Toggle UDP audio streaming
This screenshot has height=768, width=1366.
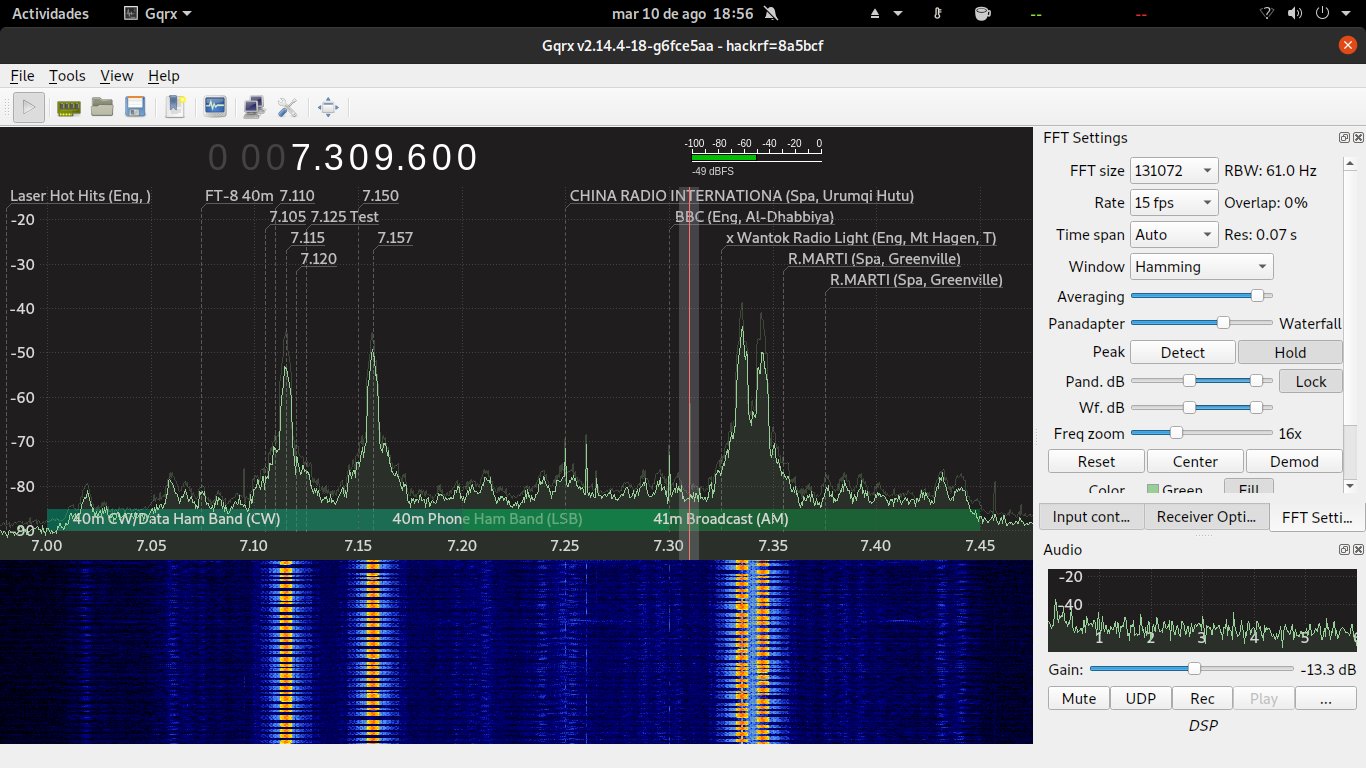tap(1140, 698)
